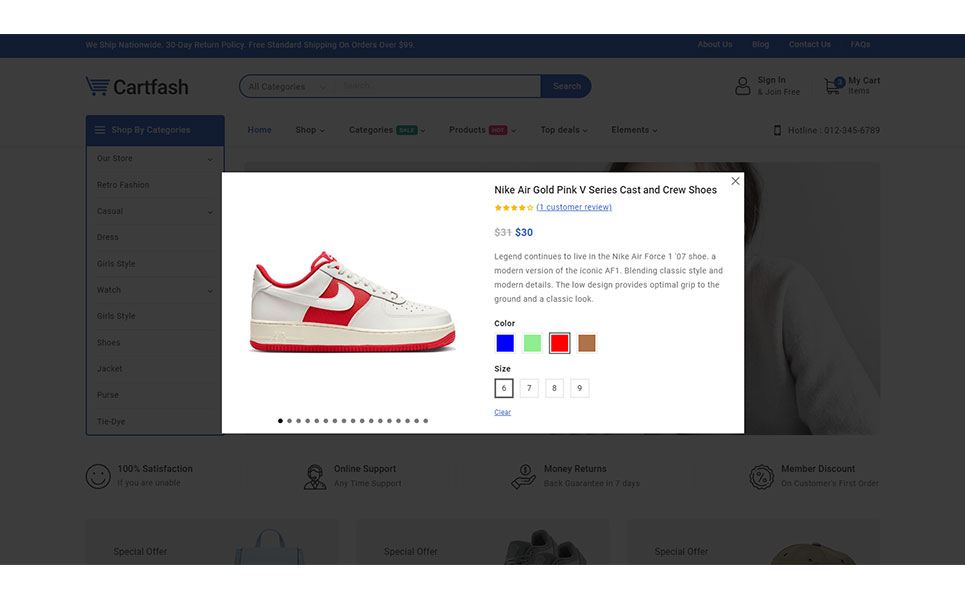Click the Online Support agent icon

pos(315,476)
